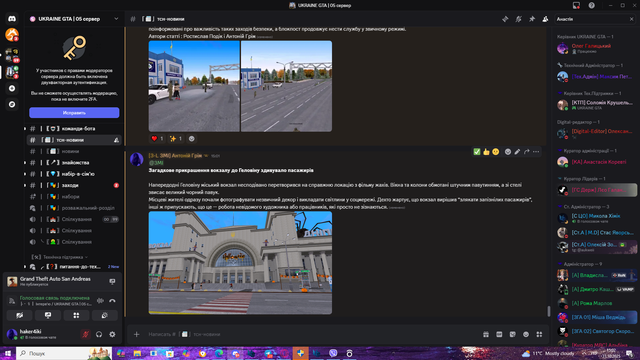Screen dimensions: 640x360
Task: Add green checkmark quick reaction
Action: click(477, 152)
